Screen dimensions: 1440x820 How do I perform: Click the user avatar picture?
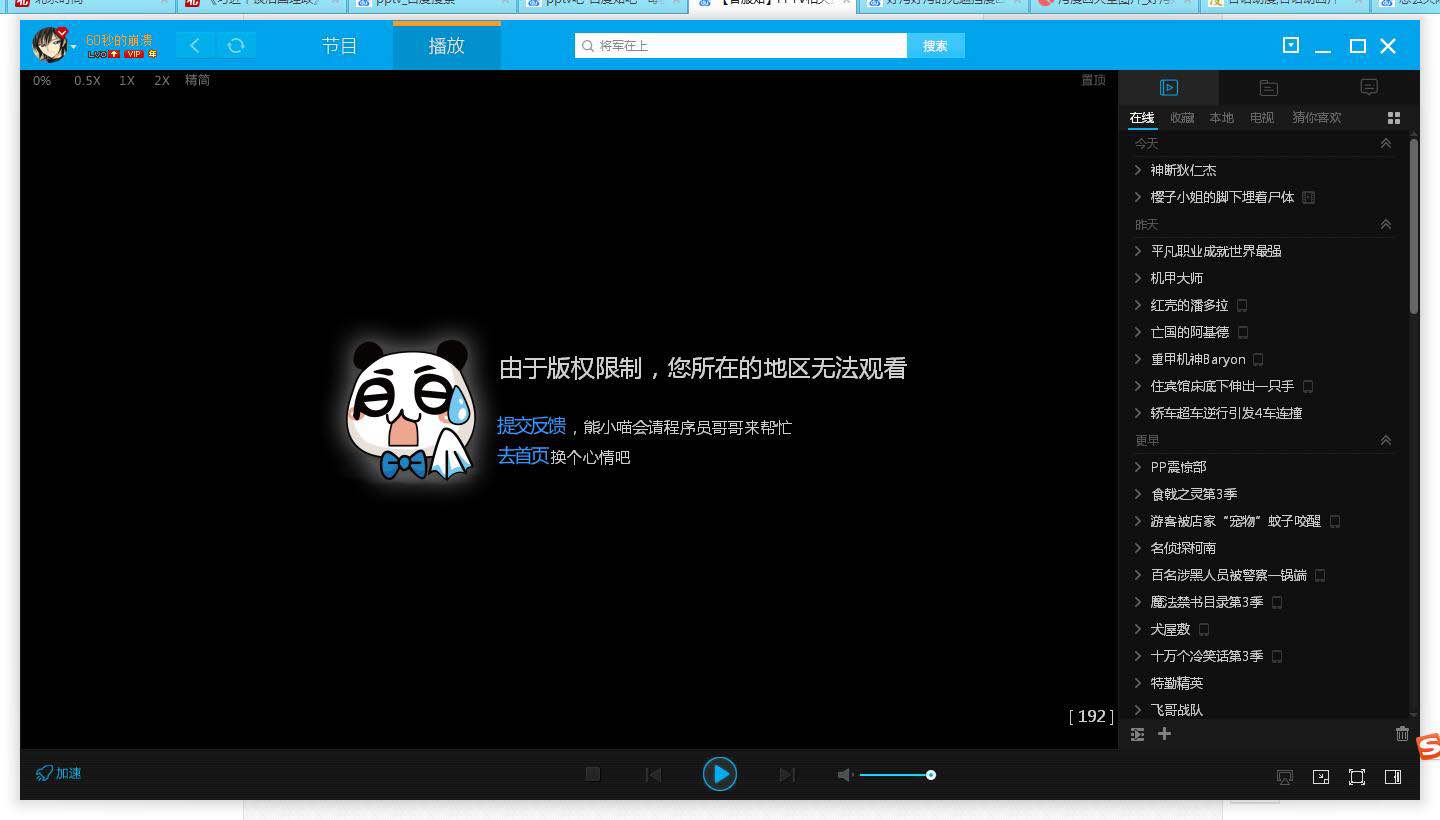tap(49, 45)
